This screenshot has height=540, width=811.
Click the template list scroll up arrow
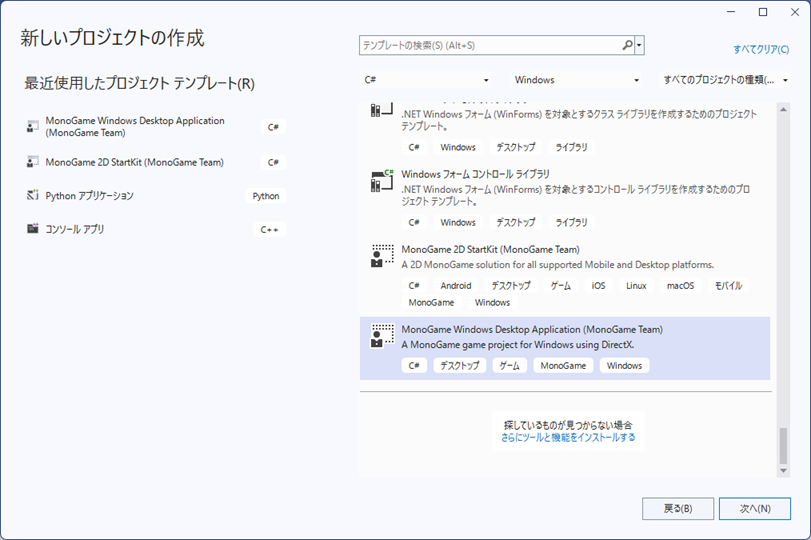784,110
